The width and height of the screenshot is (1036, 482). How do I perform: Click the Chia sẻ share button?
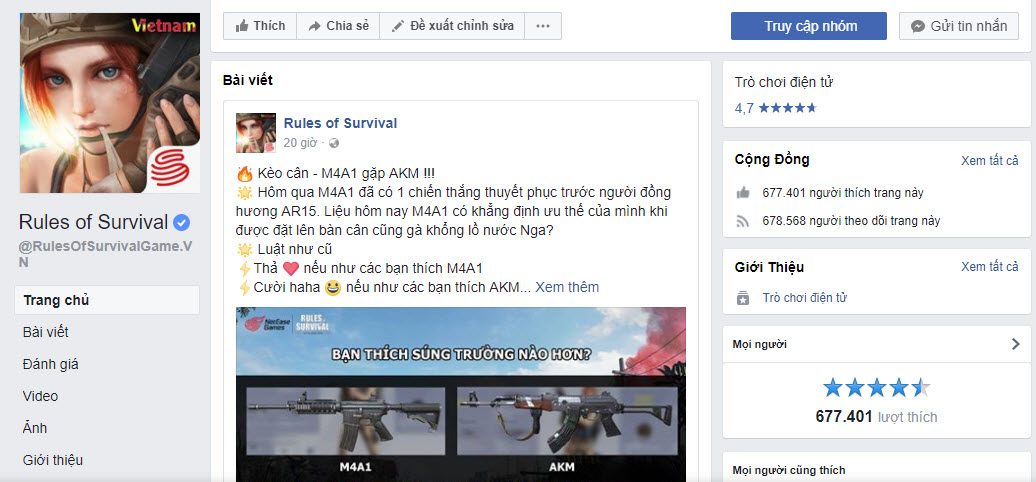338,26
